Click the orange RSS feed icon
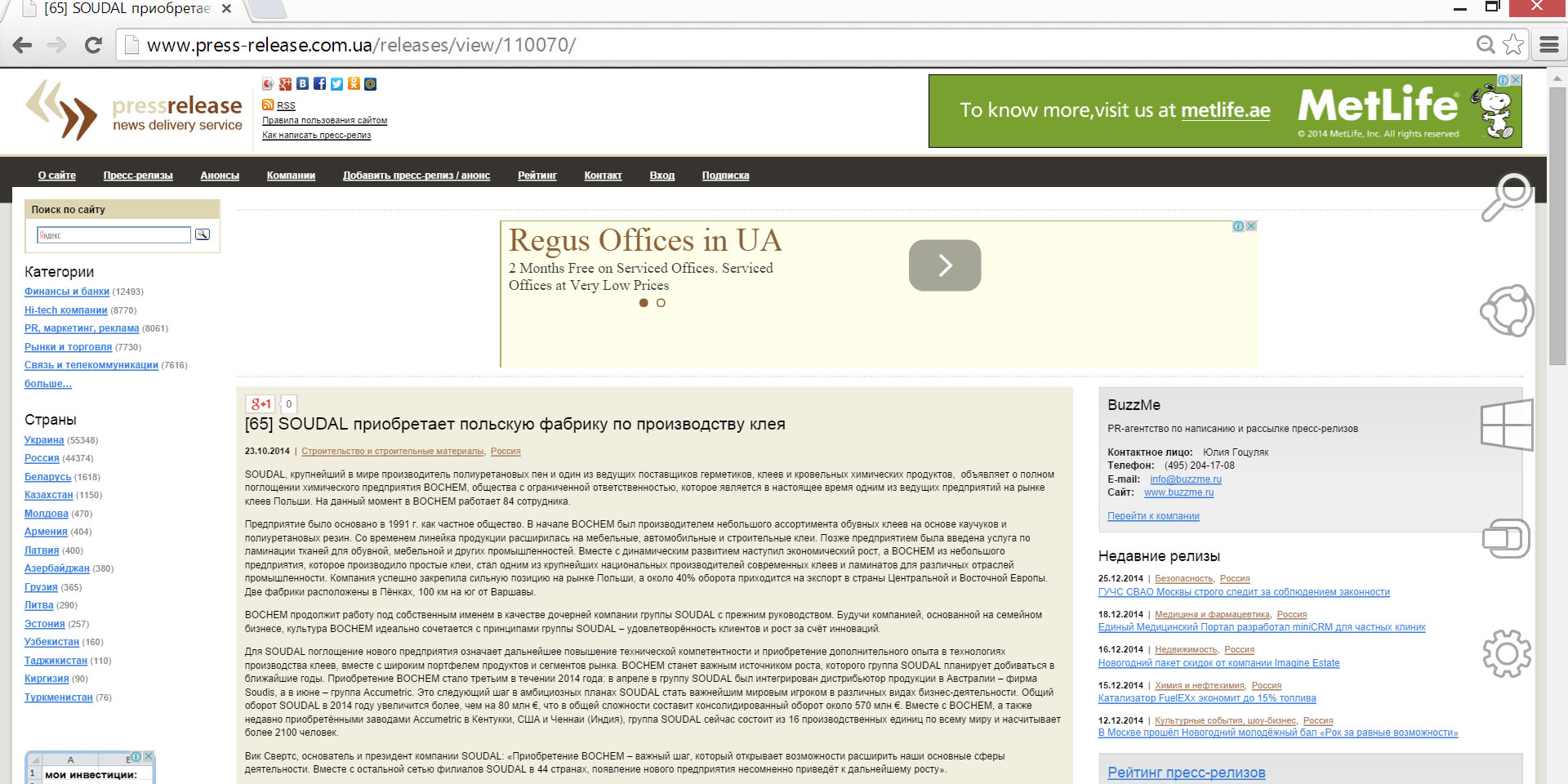 268,105
